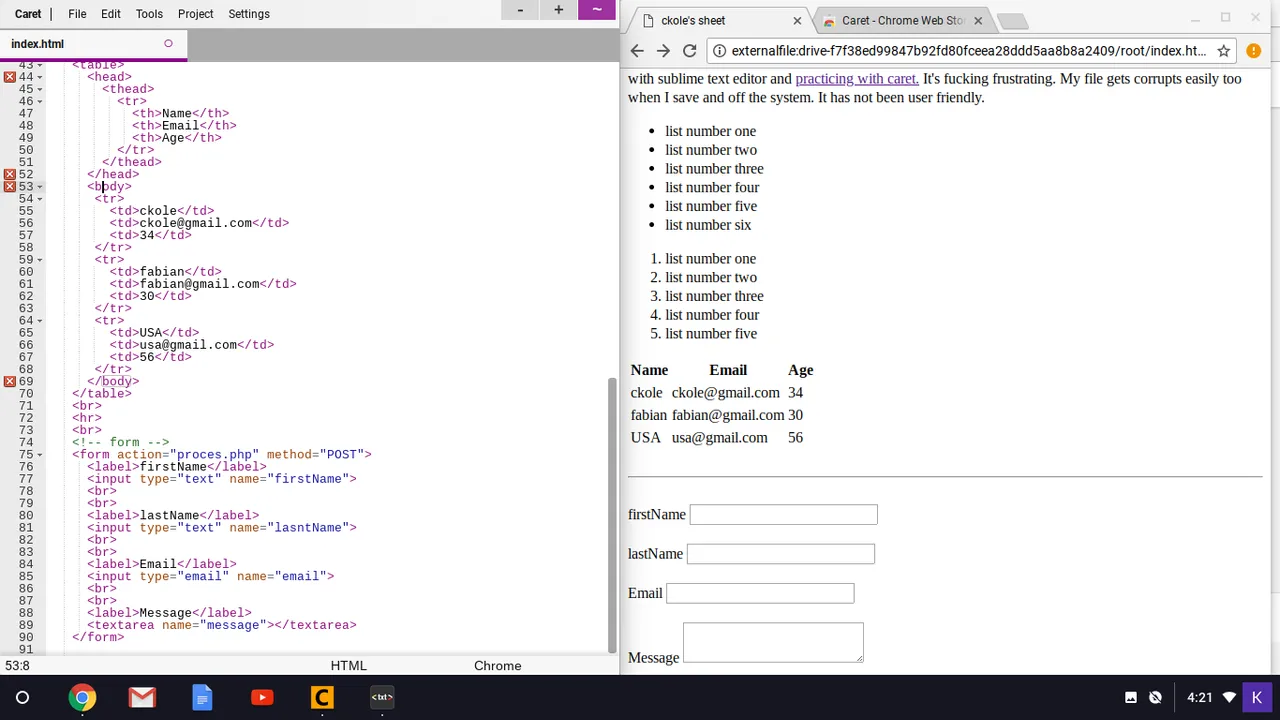Click the error marker on line 52

click(x=9, y=174)
